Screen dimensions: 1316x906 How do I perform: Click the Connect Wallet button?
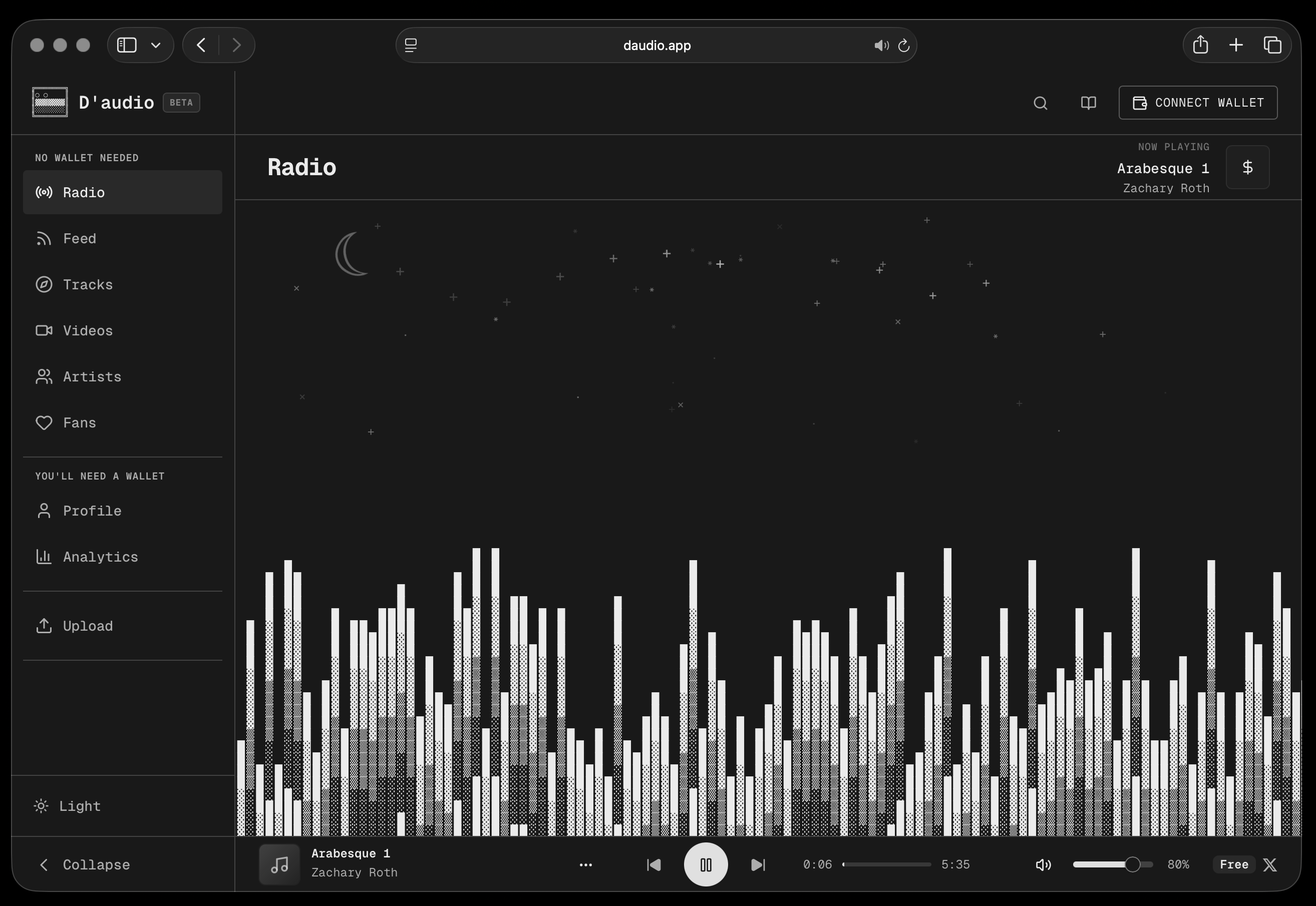(1197, 103)
